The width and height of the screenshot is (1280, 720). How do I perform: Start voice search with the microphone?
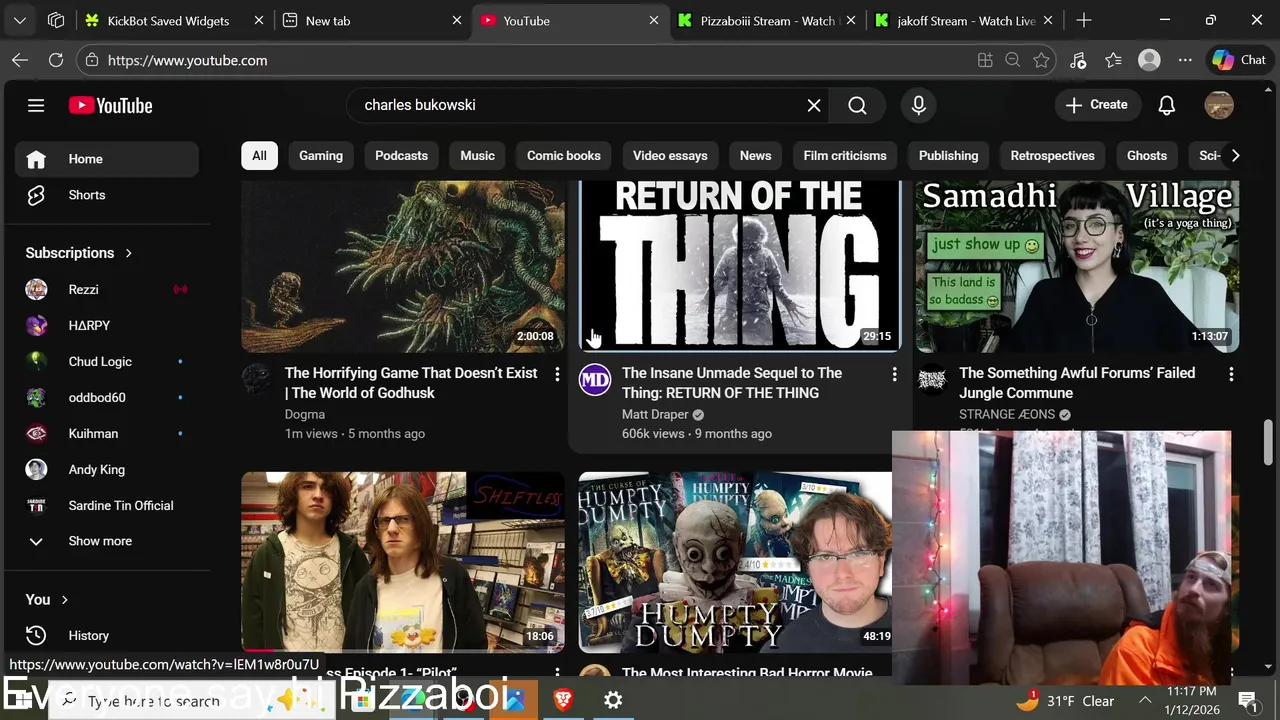[918, 105]
